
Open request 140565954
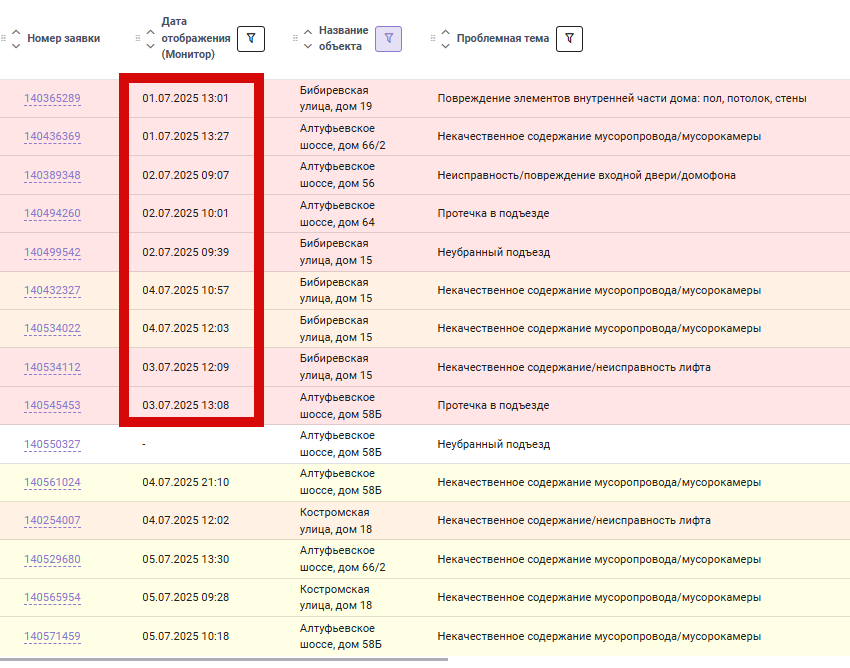point(53,597)
